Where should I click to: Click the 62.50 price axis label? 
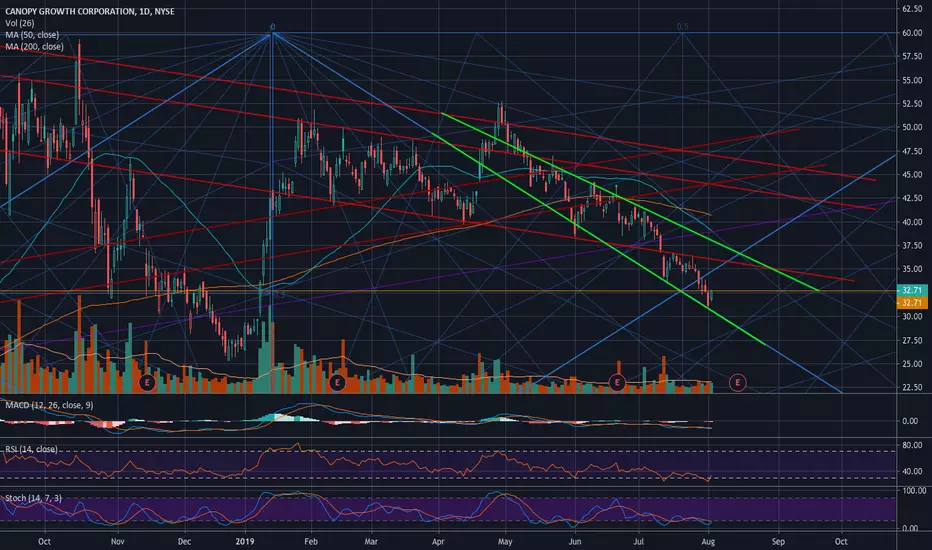912,9
